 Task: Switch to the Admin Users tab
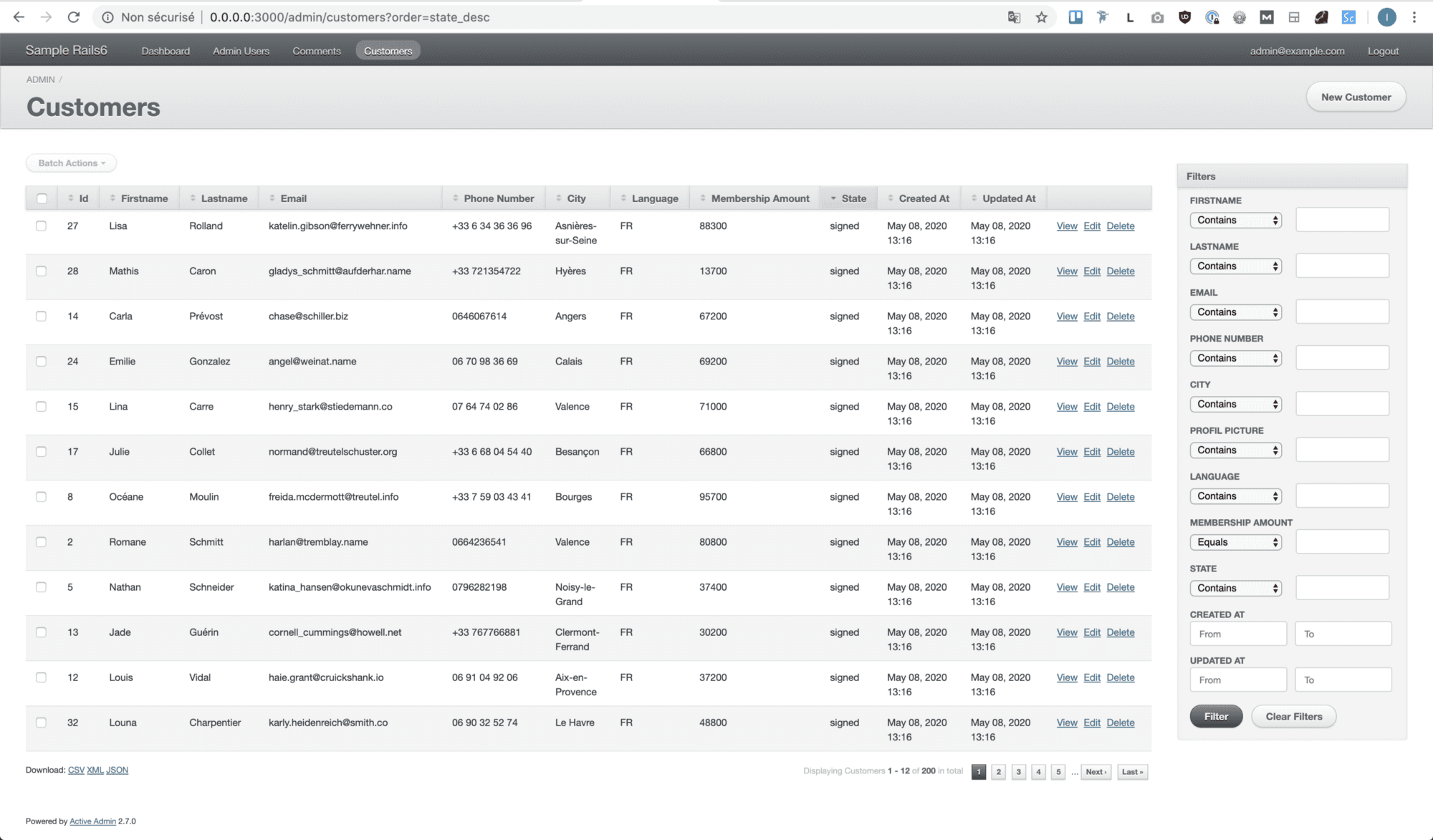(x=241, y=50)
